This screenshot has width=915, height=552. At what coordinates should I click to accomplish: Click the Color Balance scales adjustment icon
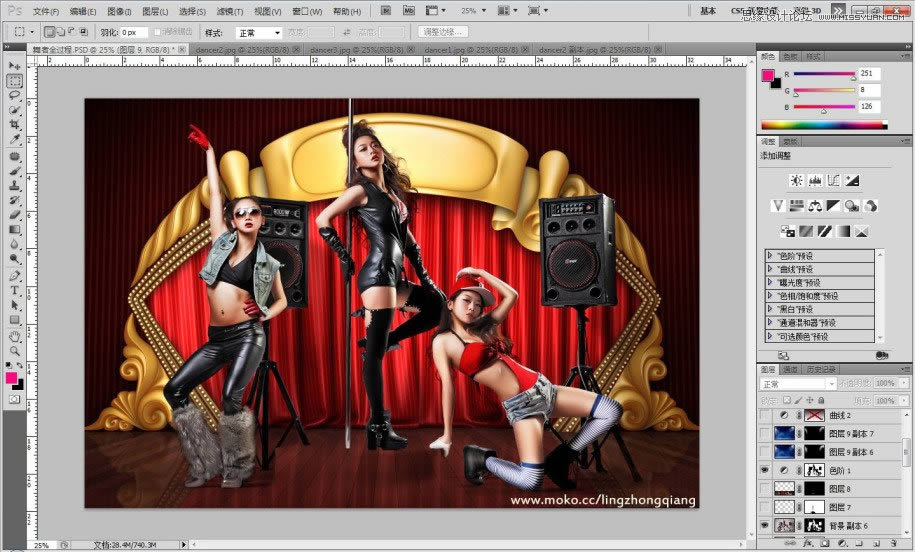coord(815,206)
